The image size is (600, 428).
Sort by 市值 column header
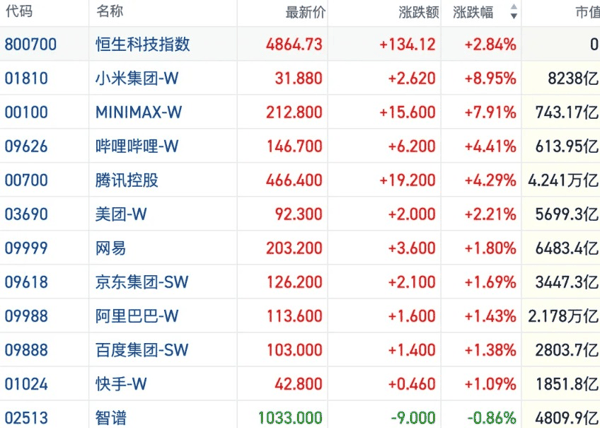coord(588,12)
